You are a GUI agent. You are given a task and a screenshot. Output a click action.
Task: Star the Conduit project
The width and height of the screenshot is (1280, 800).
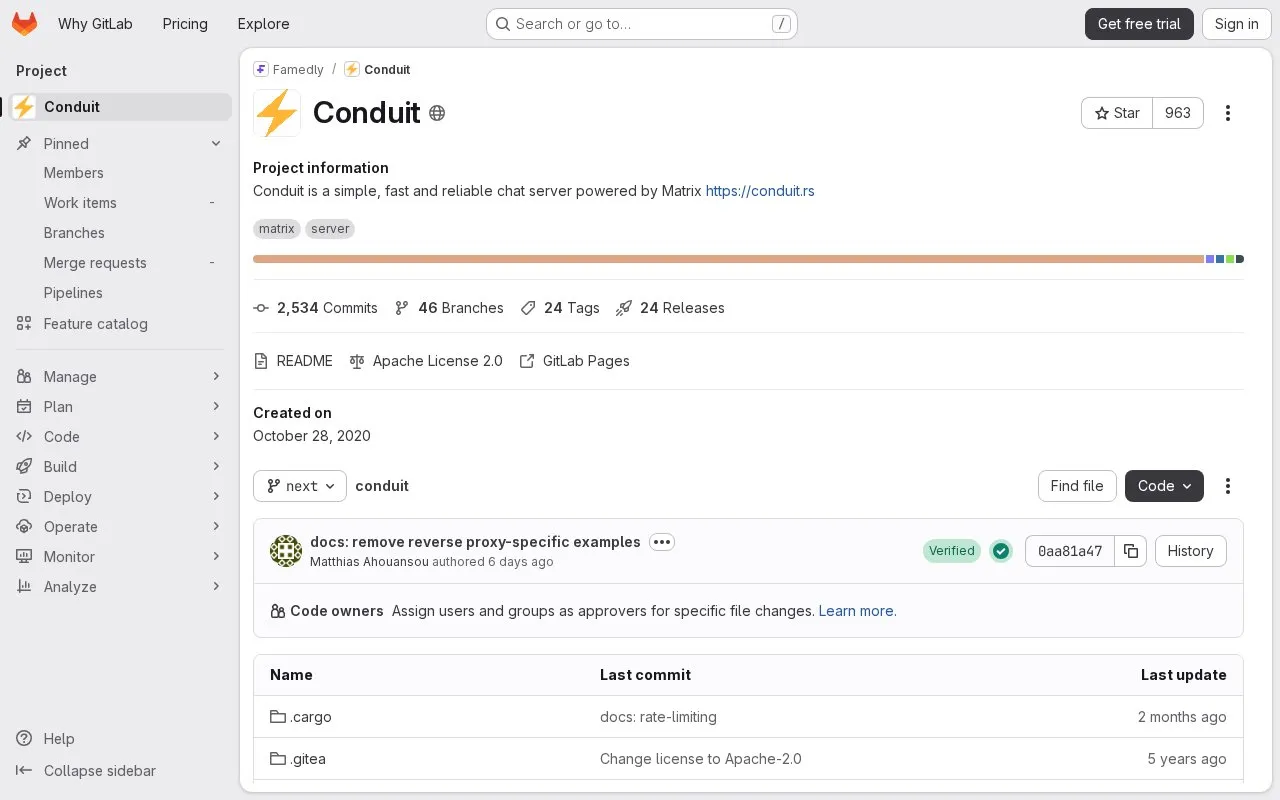point(1117,113)
